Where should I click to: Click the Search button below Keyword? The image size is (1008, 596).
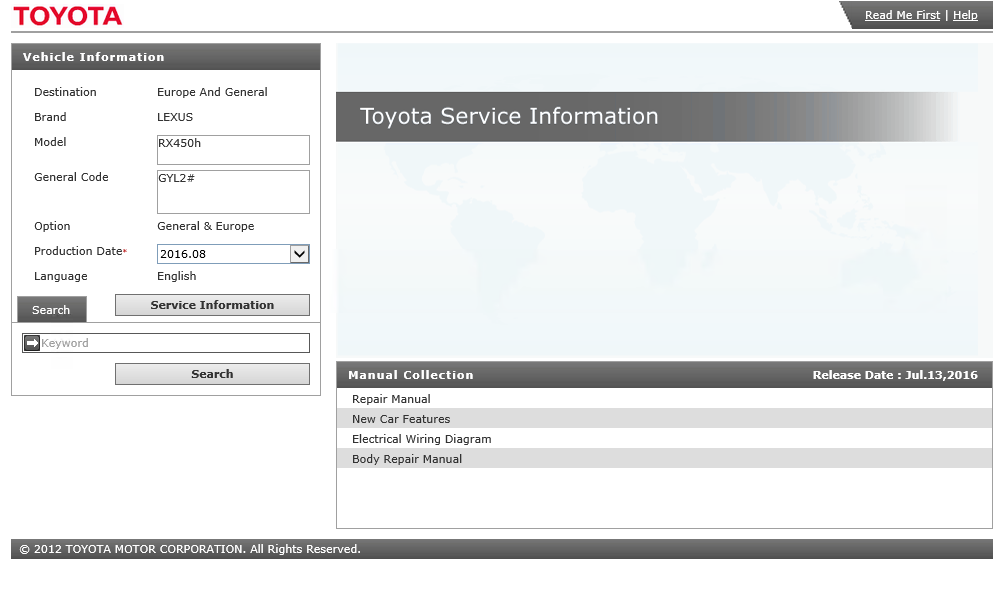[212, 374]
